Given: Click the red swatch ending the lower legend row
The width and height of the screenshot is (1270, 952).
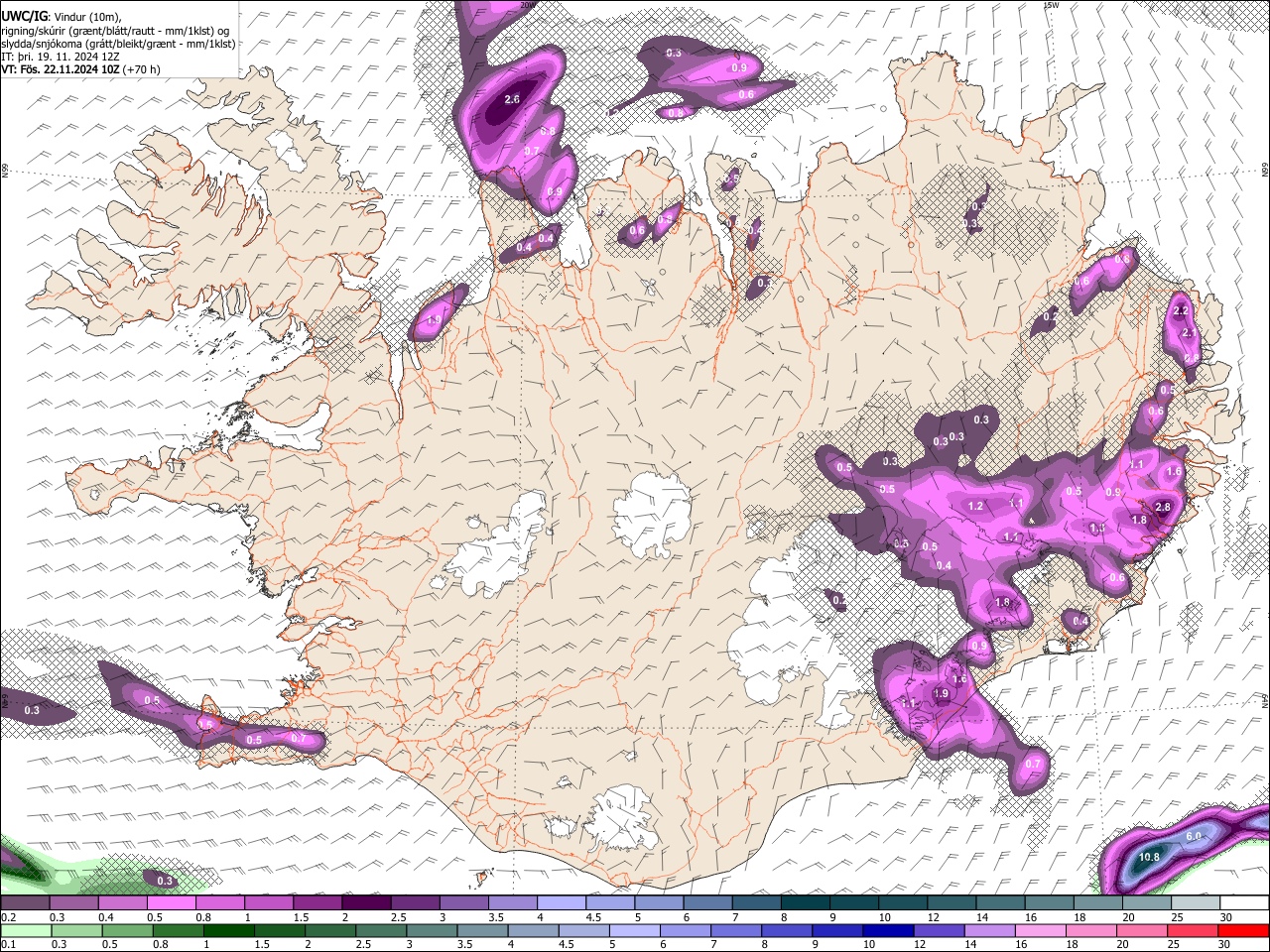Looking at the screenshot, I should [x=1243, y=931].
